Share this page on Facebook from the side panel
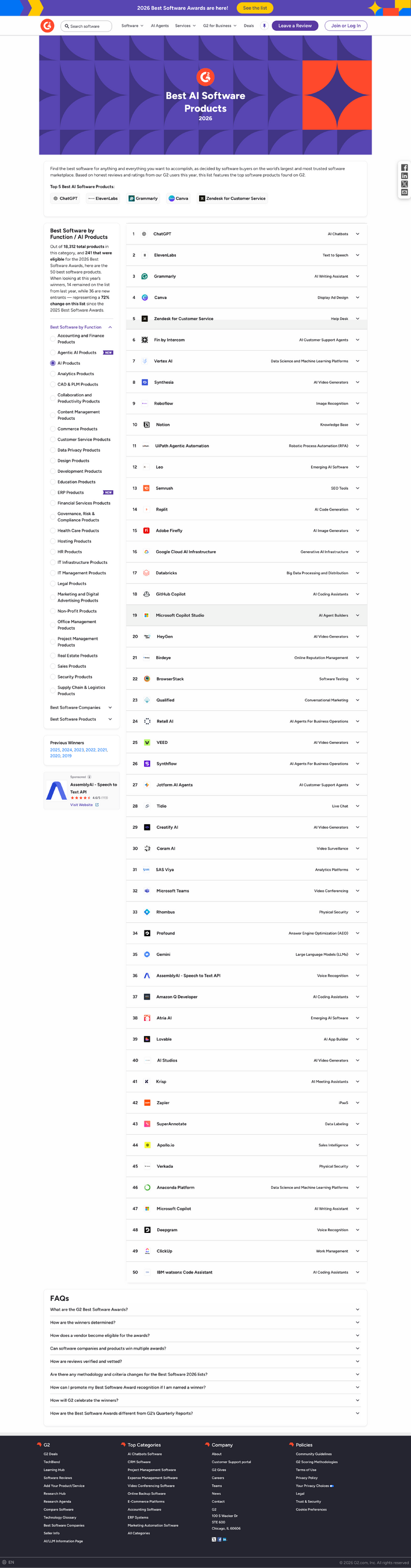 [404, 167]
